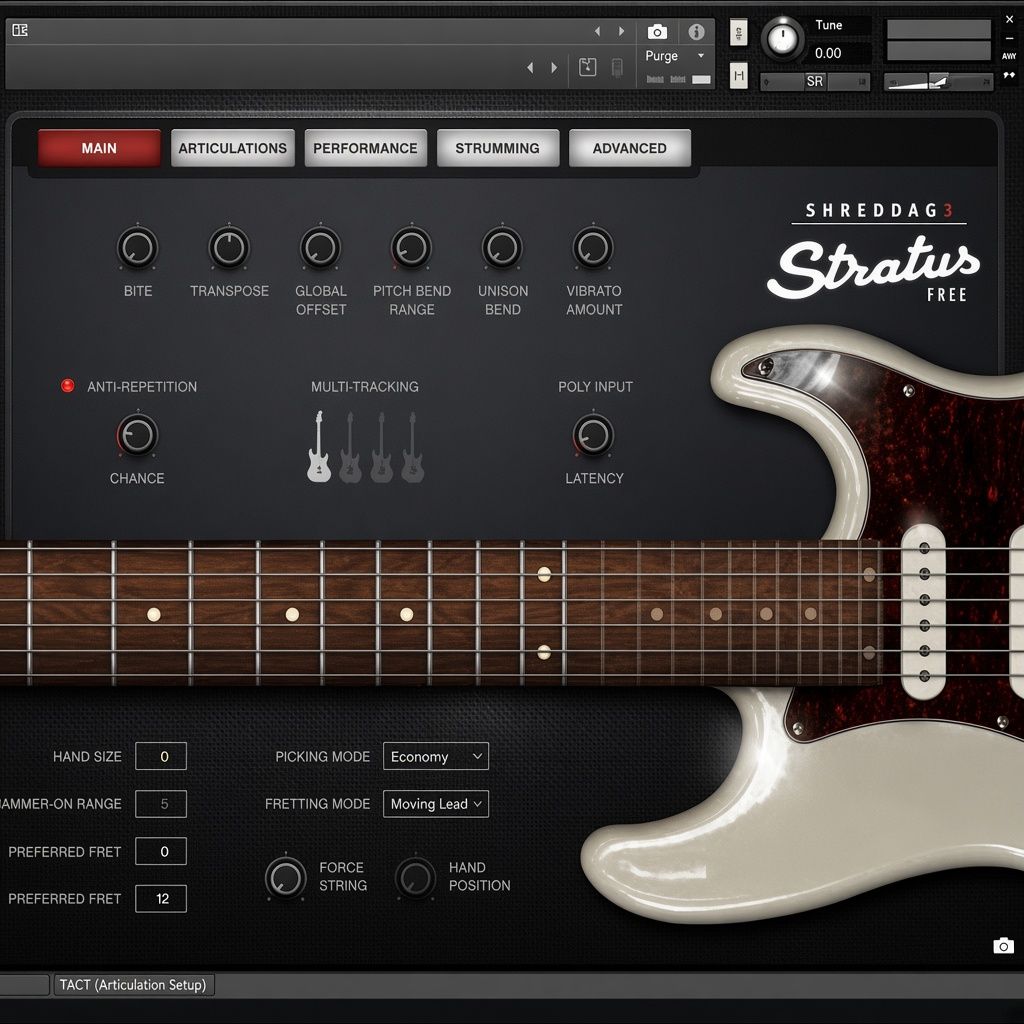Click the camera icon at the bottom right
Viewport: 1024px width, 1024px height.
[x=1003, y=946]
